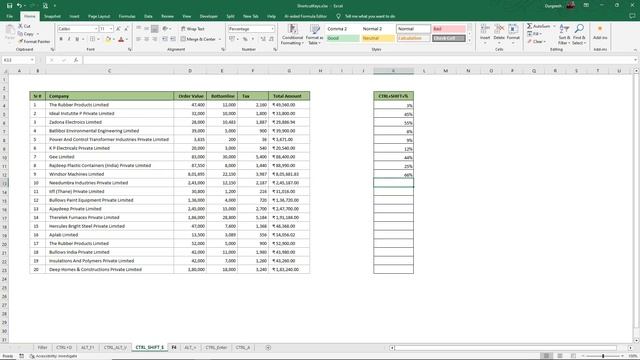
Task: Apply yellow fill color to cell
Action: 108,39
